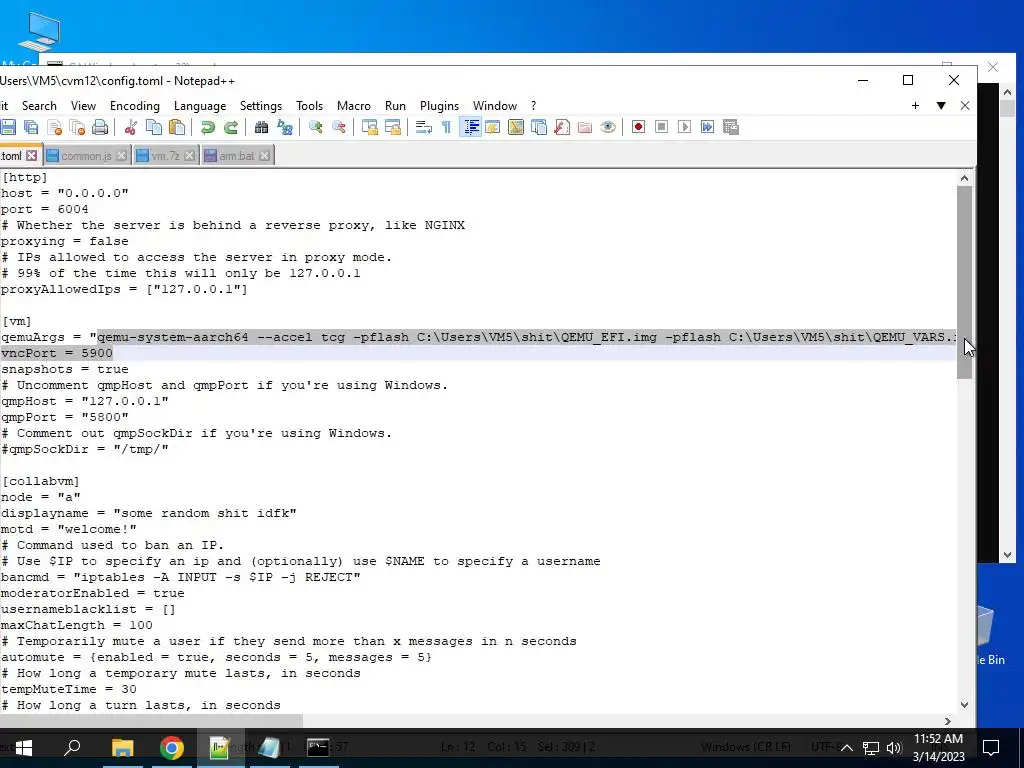1024x768 pixels.
Task: Open Find with the binoculars icon
Action: pos(261,127)
